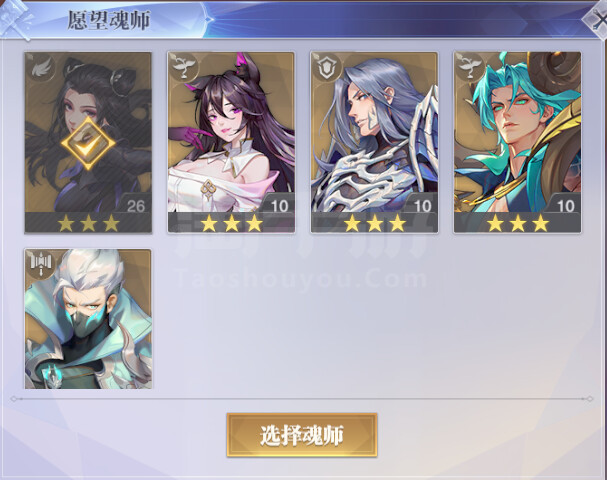Click the shield class icon on silver-haired card
The width and height of the screenshot is (607, 480).
[x=327, y=68]
